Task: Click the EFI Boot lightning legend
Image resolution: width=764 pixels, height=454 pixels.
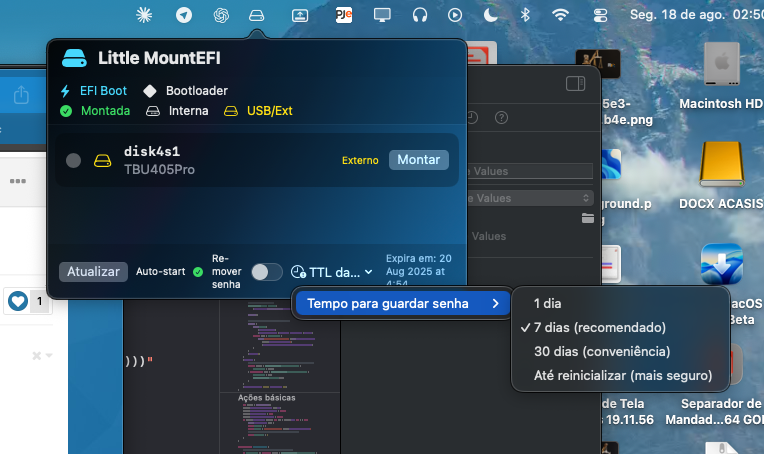Action: coord(93,91)
